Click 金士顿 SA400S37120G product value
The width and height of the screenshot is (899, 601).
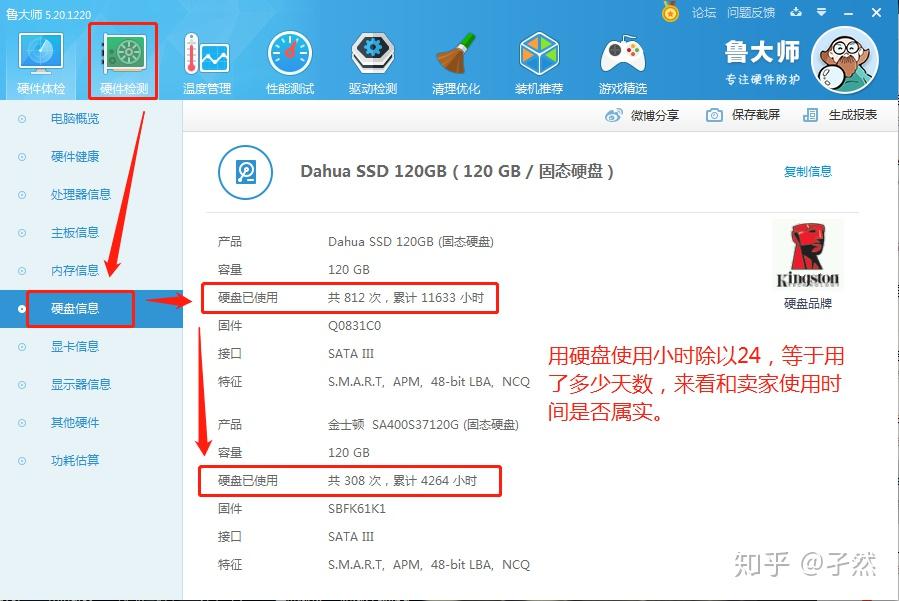tap(423, 425)
